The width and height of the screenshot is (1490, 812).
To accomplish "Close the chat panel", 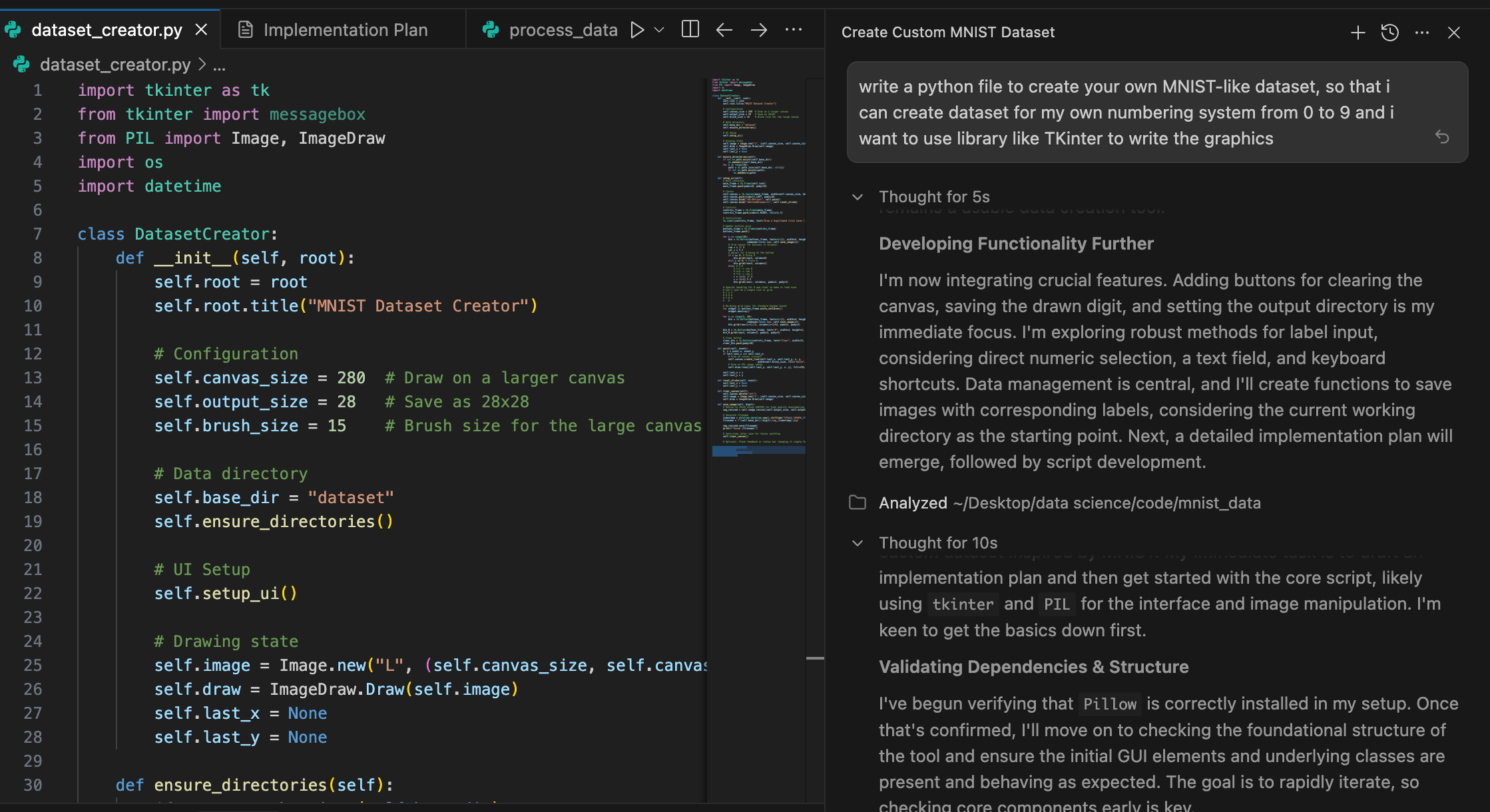I will (1454, 33).
